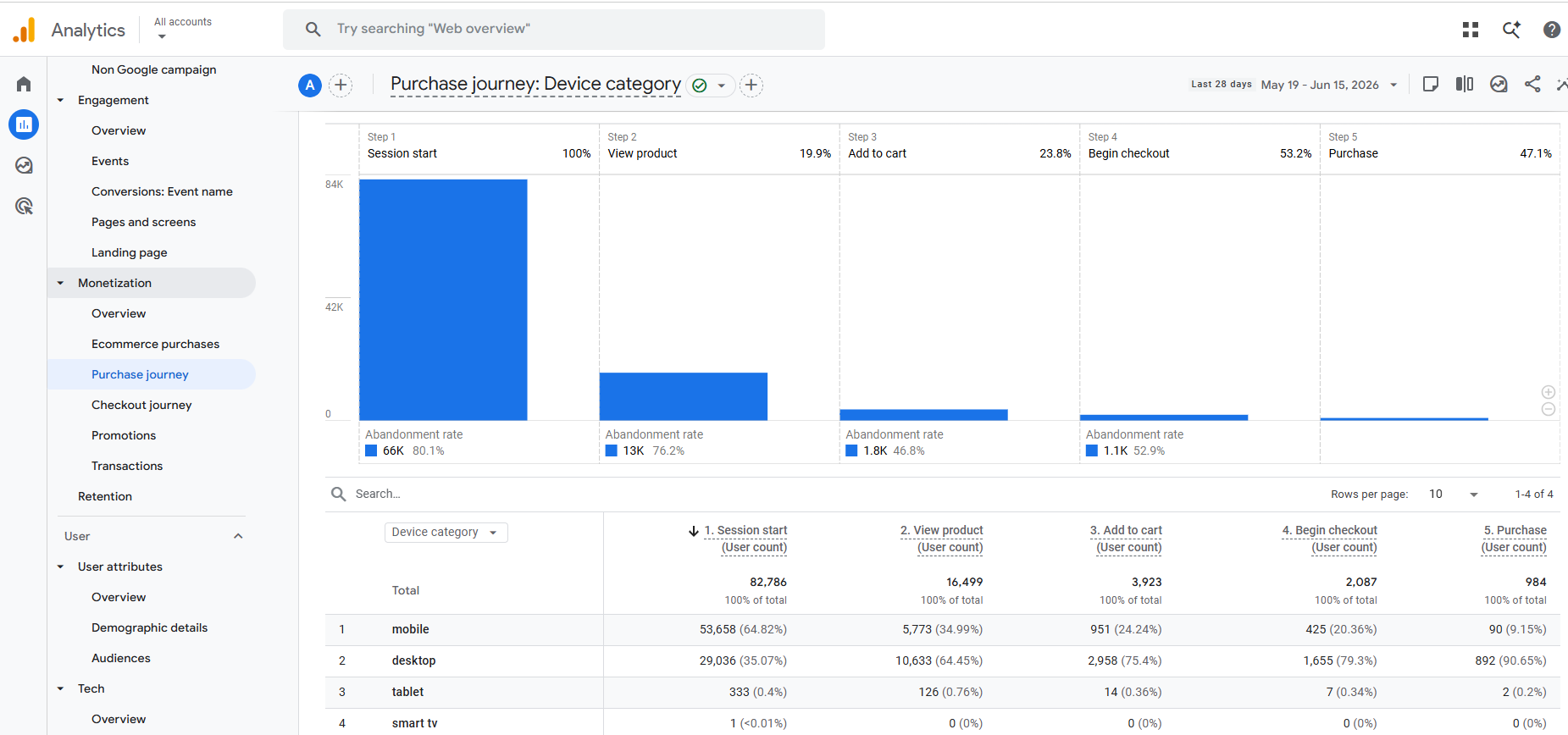Click the View product funnel bar
This screenshot has width=1568, height=735.
point(684,396)
